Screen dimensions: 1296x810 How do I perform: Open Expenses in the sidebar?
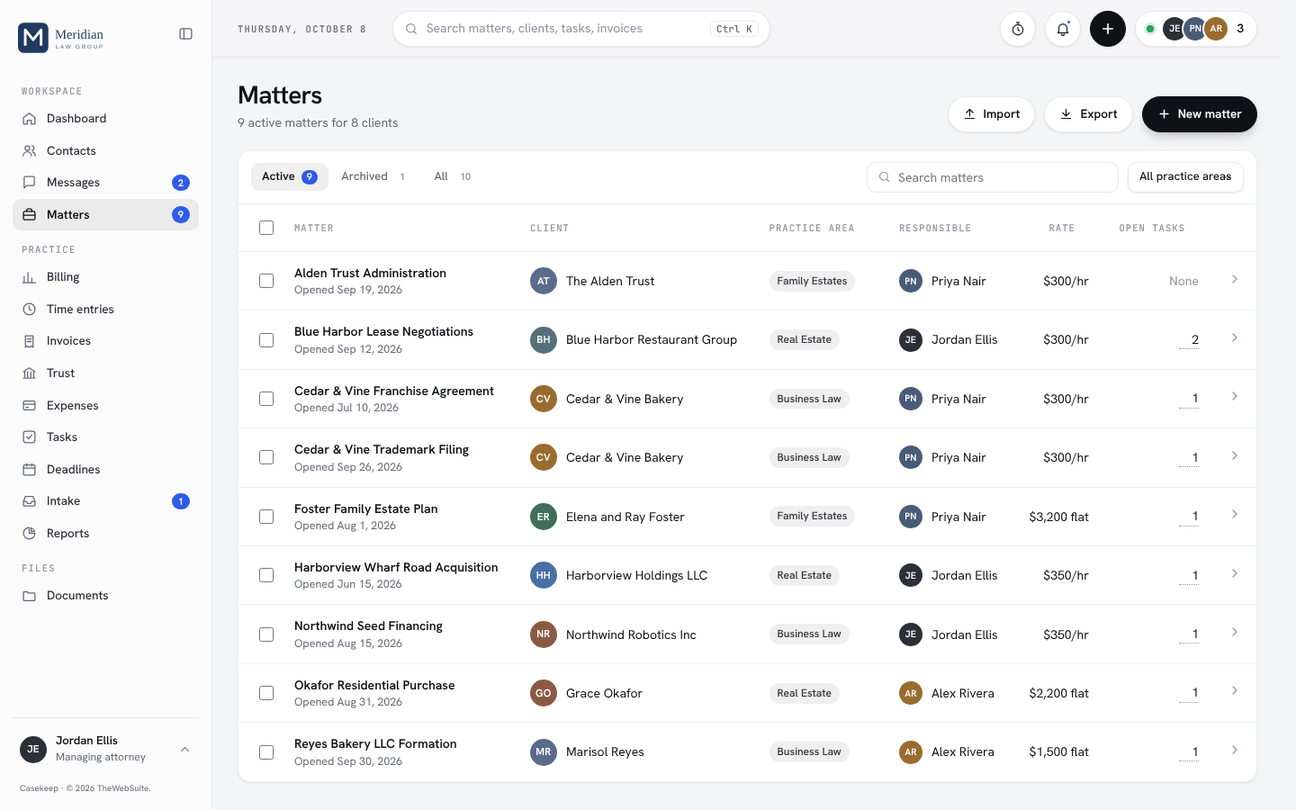[106, 405]
